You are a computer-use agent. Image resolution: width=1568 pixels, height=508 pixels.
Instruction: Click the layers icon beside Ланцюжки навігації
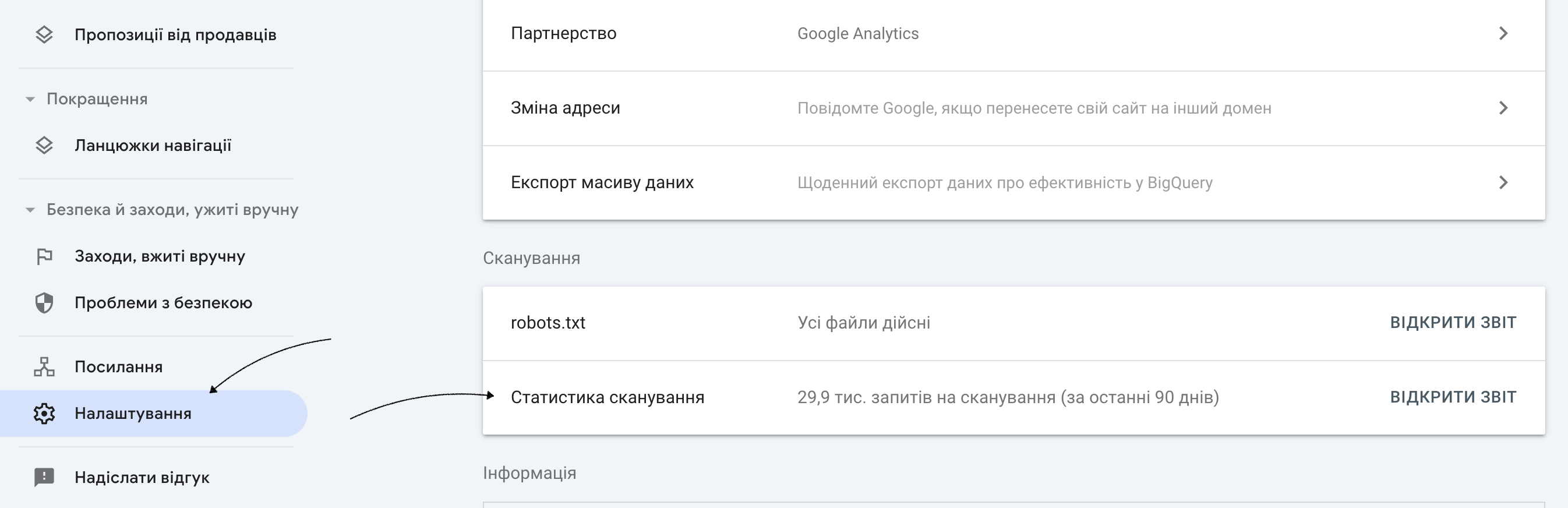[44, 146]
